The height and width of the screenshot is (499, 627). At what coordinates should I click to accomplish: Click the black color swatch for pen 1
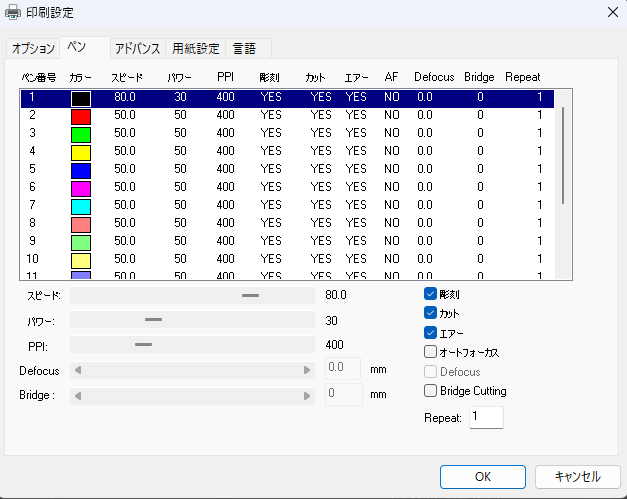point(80,98)
